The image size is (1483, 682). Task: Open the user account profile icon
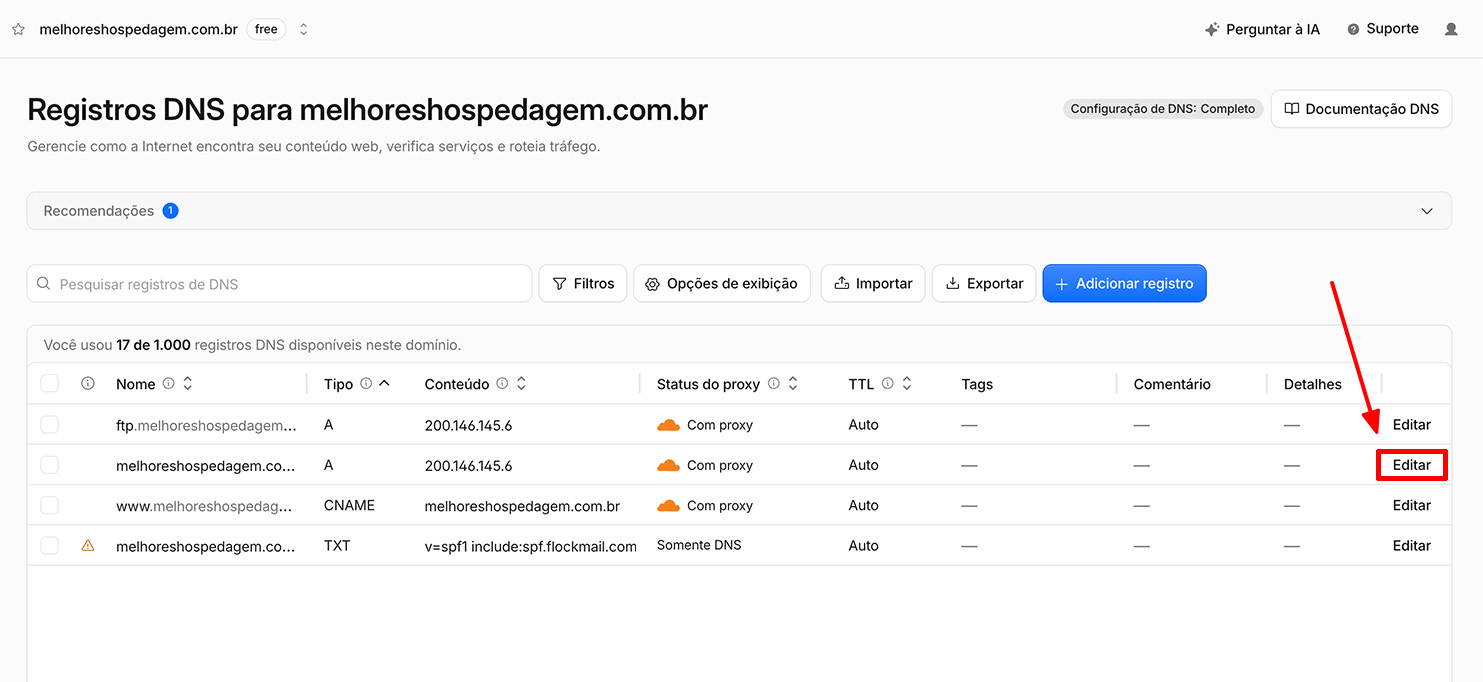[x=1451, y=29]
